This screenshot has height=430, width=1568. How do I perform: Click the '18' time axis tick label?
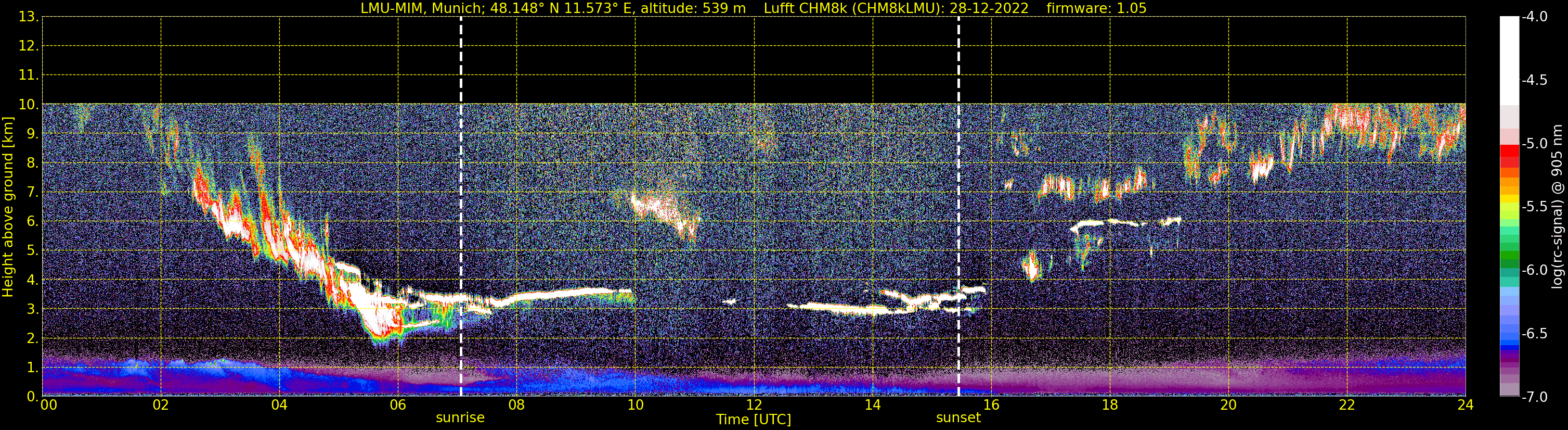pyautogui.click(x=1110, y=405)
